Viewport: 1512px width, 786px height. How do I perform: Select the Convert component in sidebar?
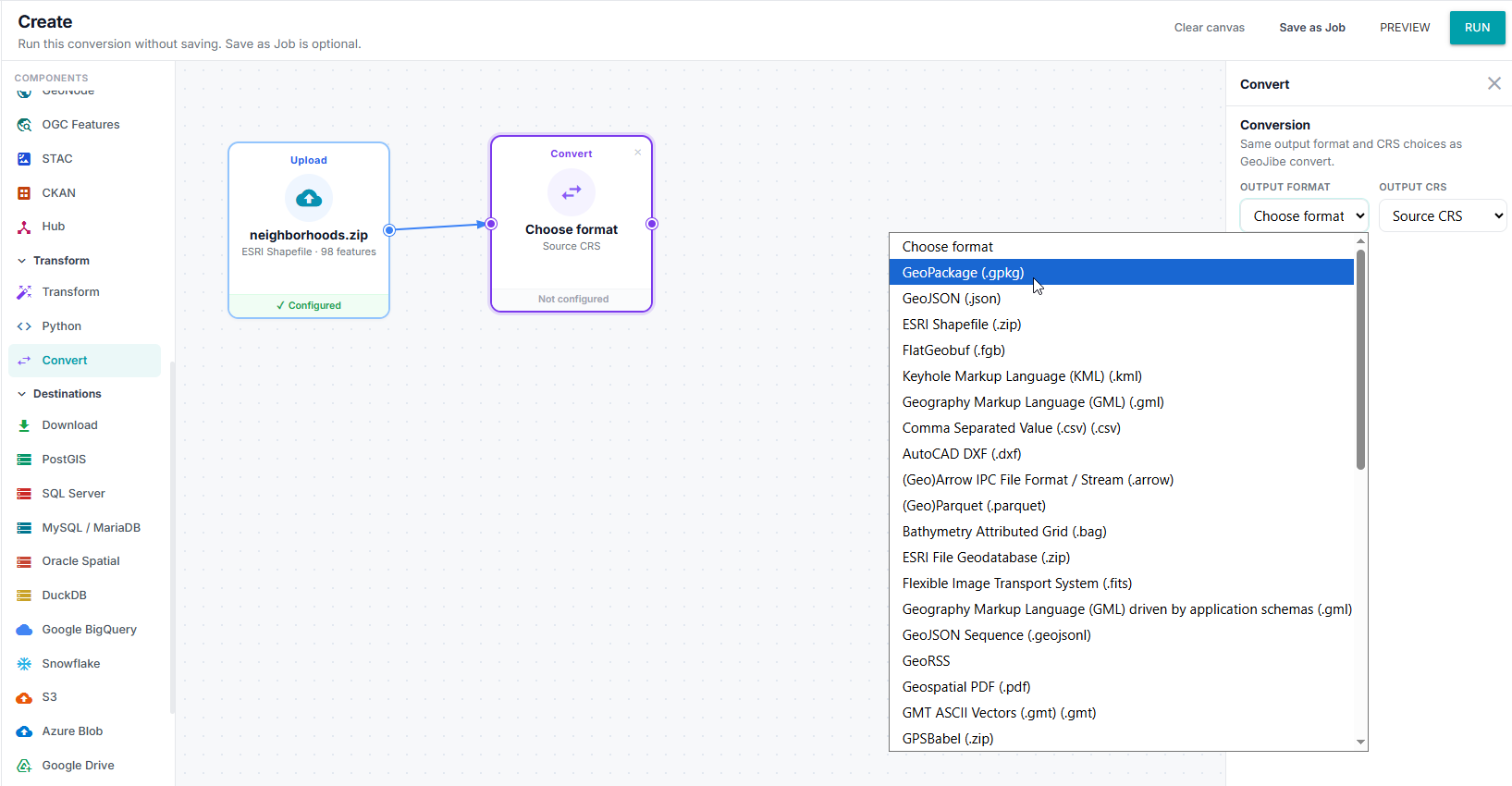click(85, 361)
